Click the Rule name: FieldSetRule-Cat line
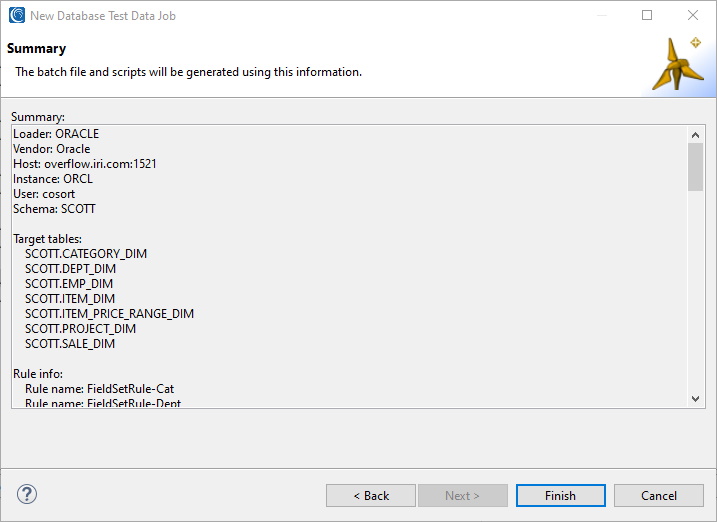The height and width of the screenshot is (522, 717). 99,389
